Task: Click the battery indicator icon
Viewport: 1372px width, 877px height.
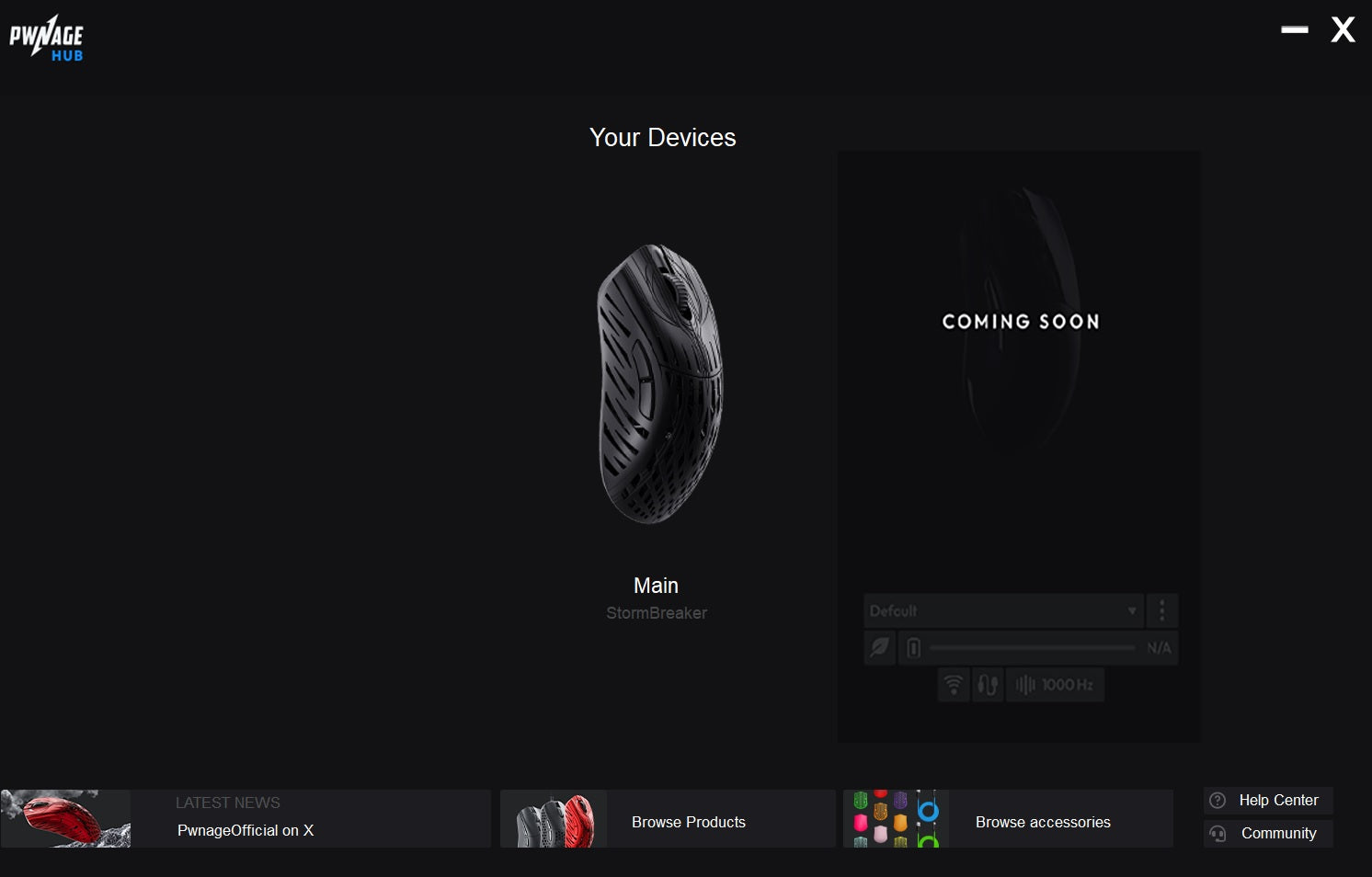Action: 913,648
